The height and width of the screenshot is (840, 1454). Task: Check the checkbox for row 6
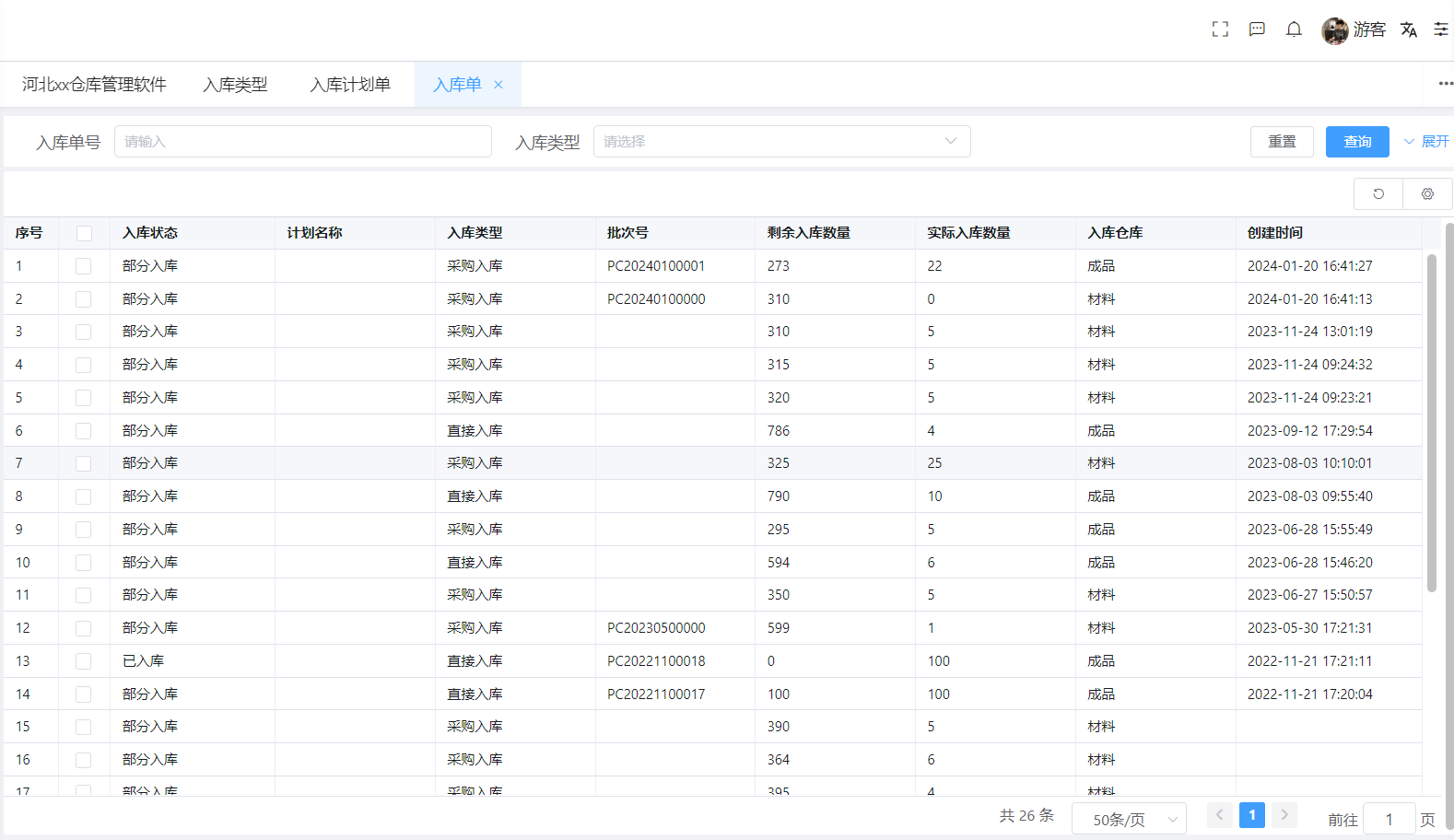[84, 431]
